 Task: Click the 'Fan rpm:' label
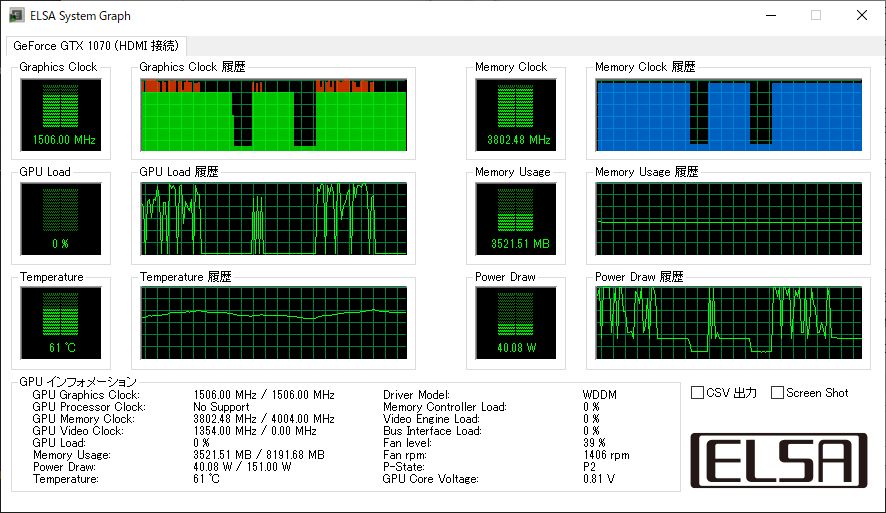pyautogui.click(x=405, y=455)
